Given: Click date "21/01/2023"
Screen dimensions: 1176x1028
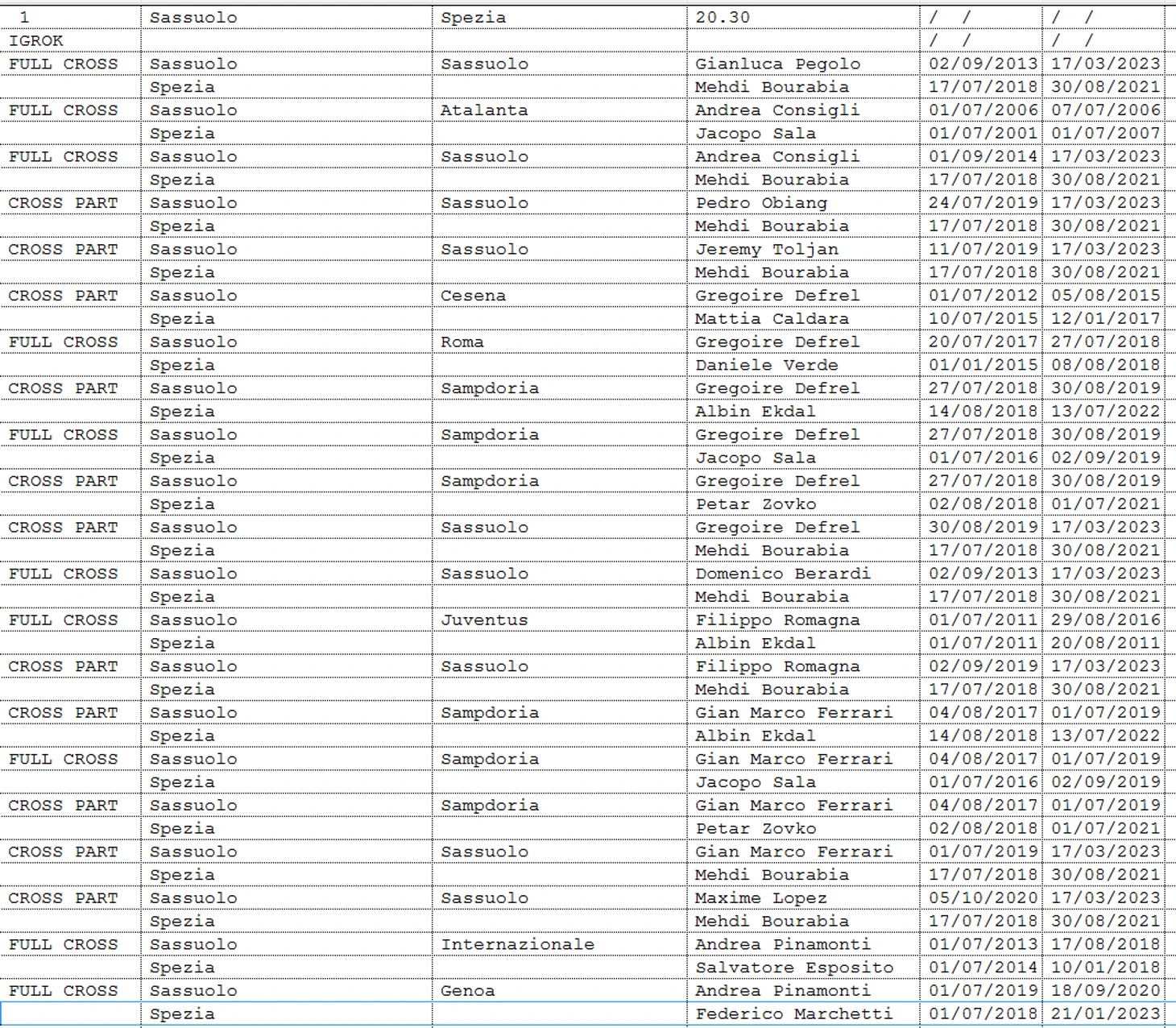Looking at the screenshot, I should pos(1106,1013).
